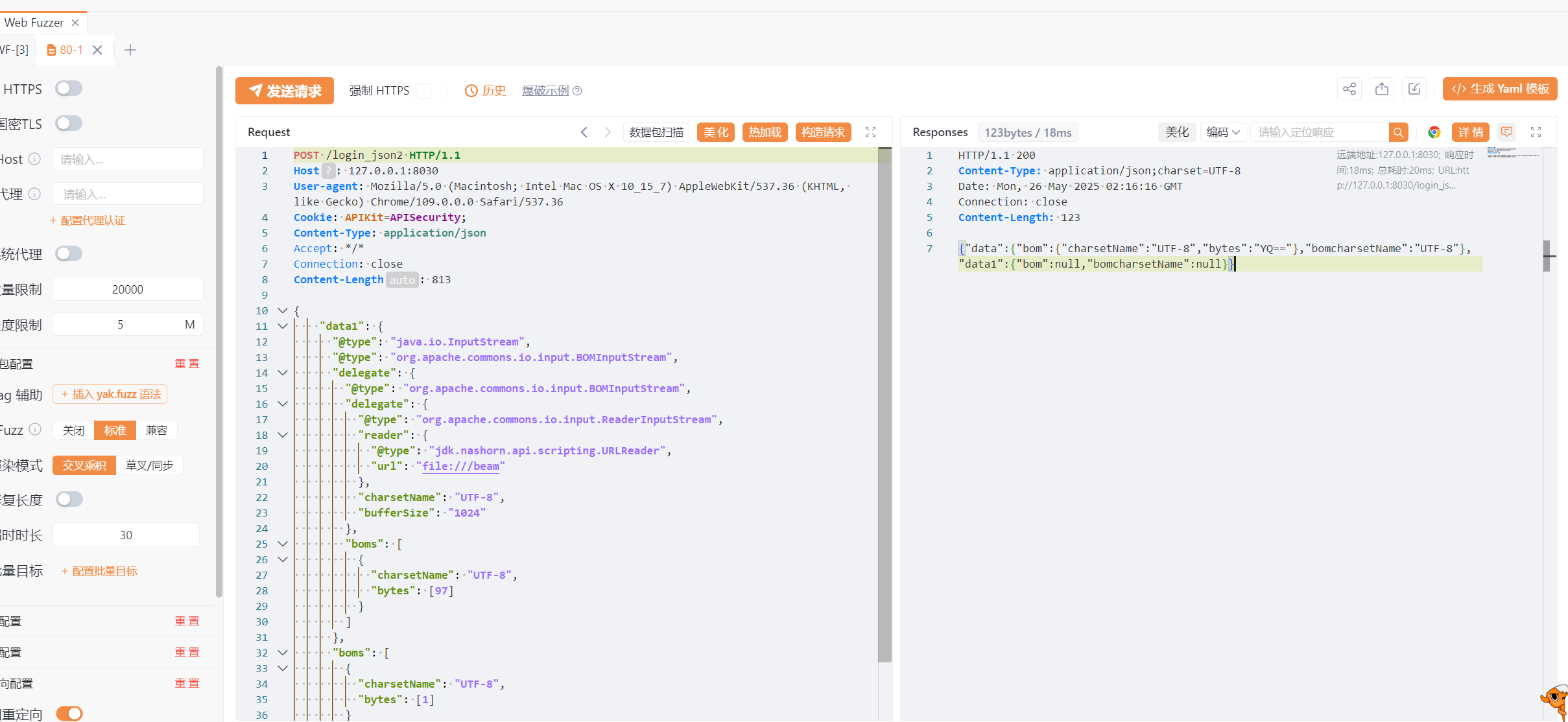Click the mascot icon at bottom right
Screen dimensions: 1568x722
1555,701
